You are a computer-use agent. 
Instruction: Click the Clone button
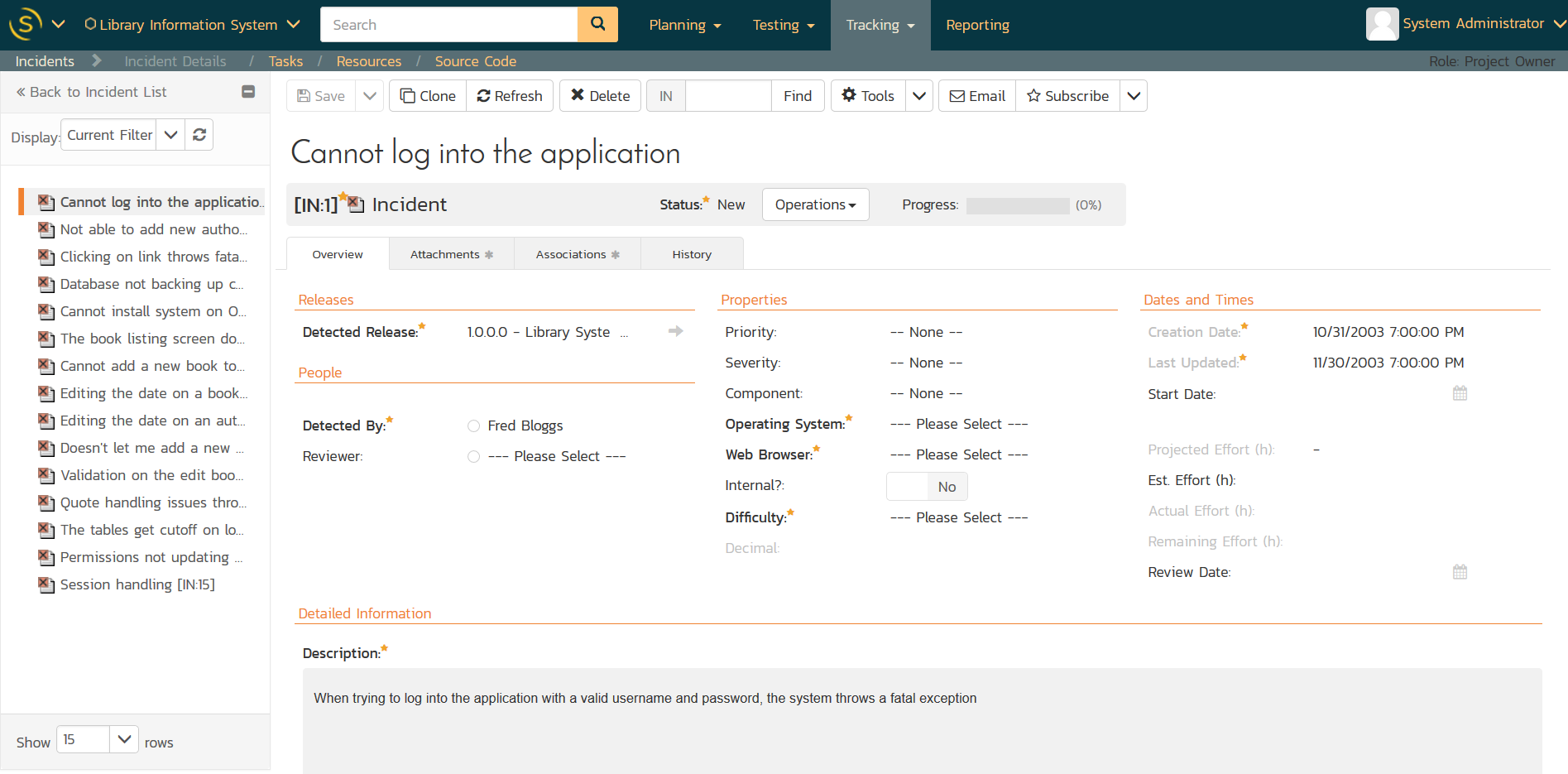click(x=428, y=96)
